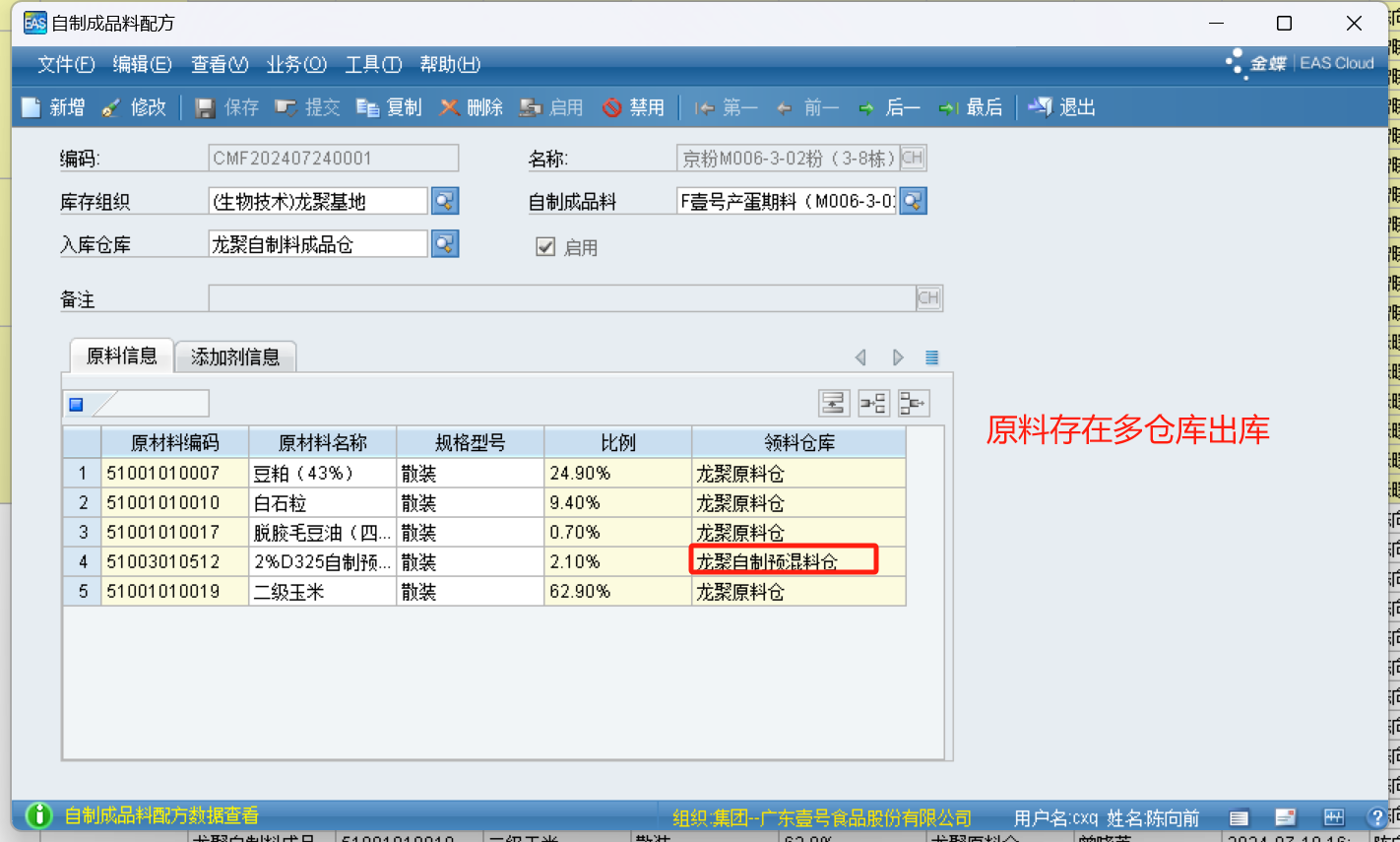Screen dimensions: 1400x842
Task: Toggle the 启用 checkbox
Action: point(545,247)
